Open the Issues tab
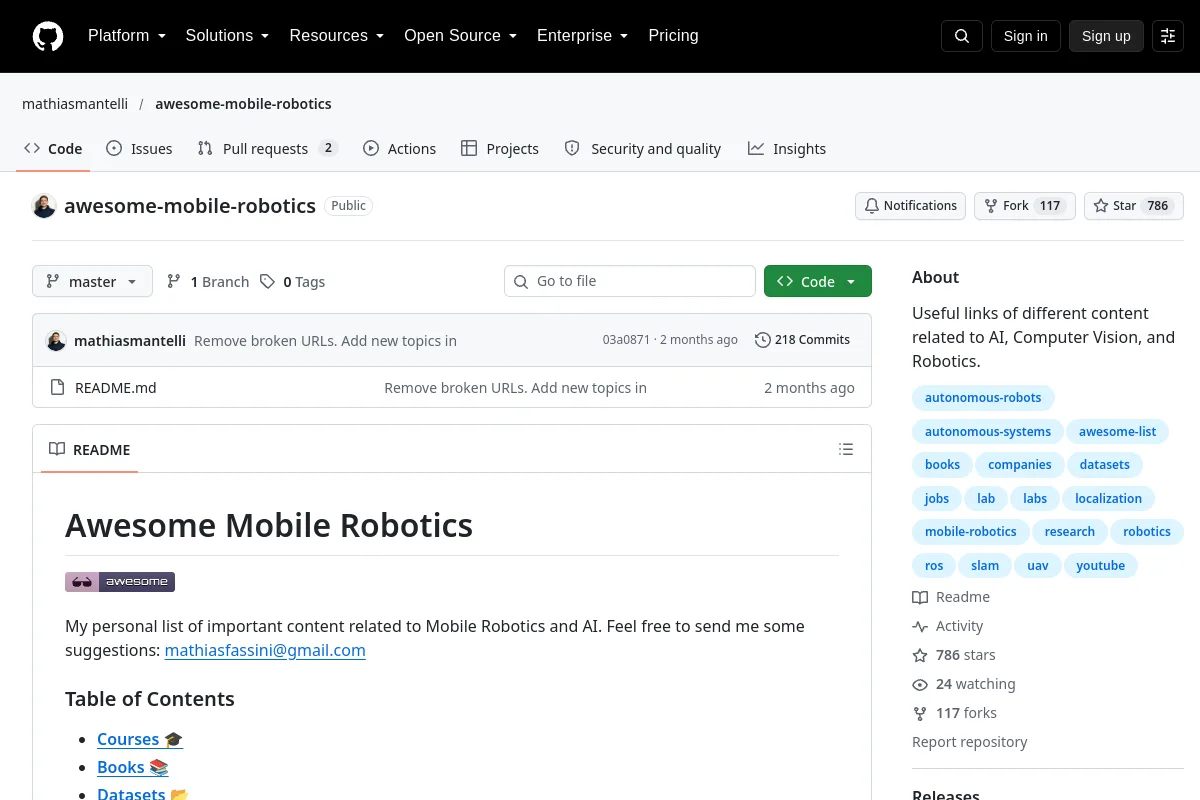1200x800 pixels. point(139,148)
